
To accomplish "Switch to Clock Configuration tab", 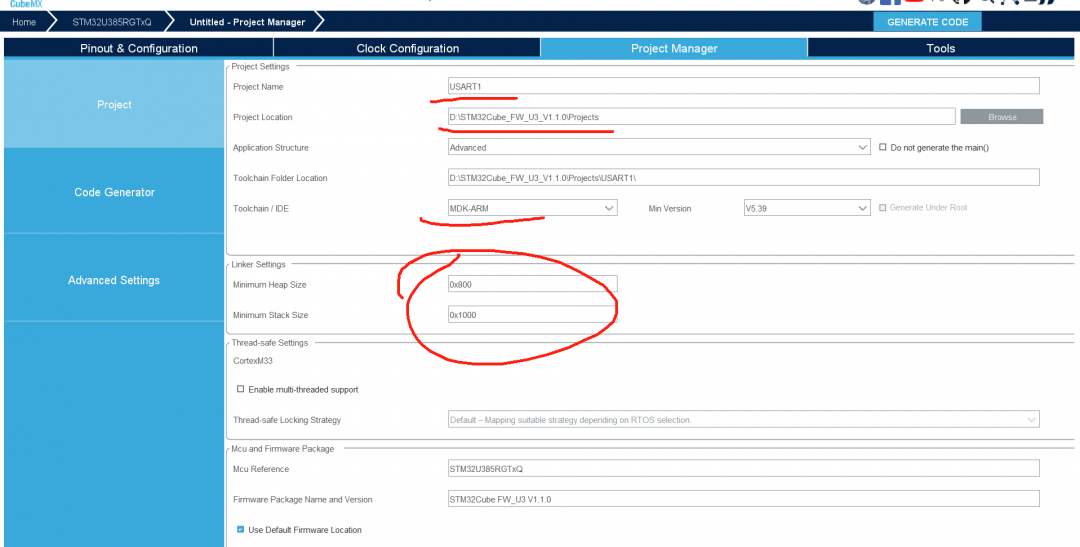I will [407, 48].
